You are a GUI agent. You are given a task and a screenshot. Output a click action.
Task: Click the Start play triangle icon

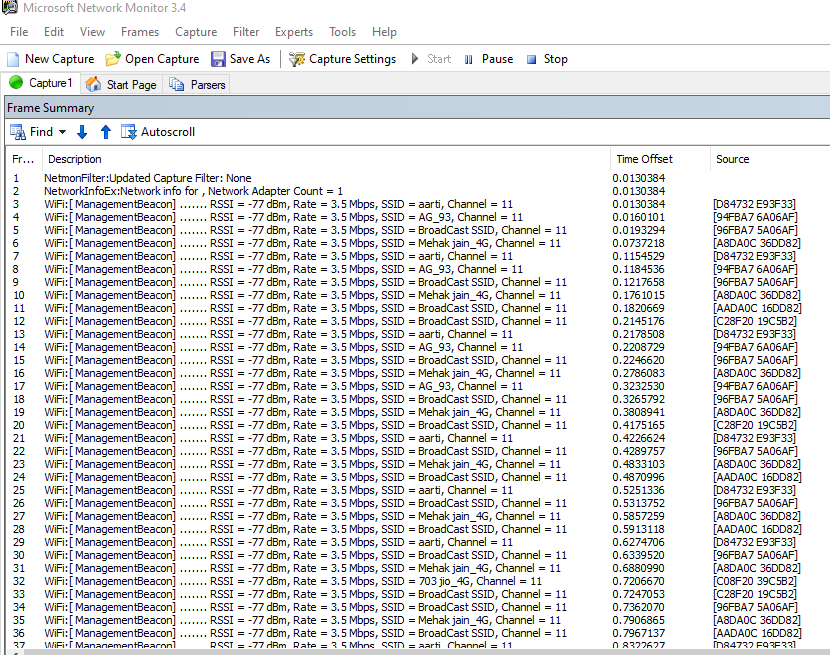415,59
